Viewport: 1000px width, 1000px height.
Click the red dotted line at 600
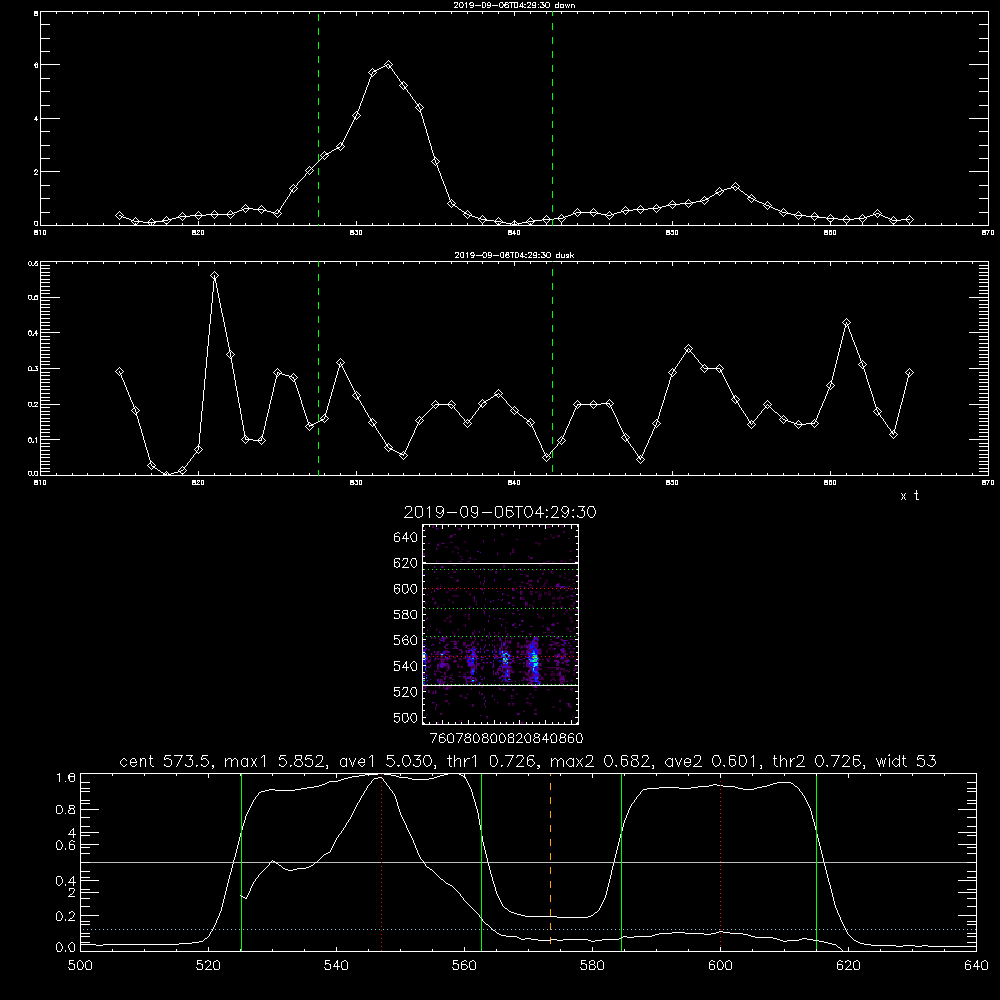click(721, 862)
